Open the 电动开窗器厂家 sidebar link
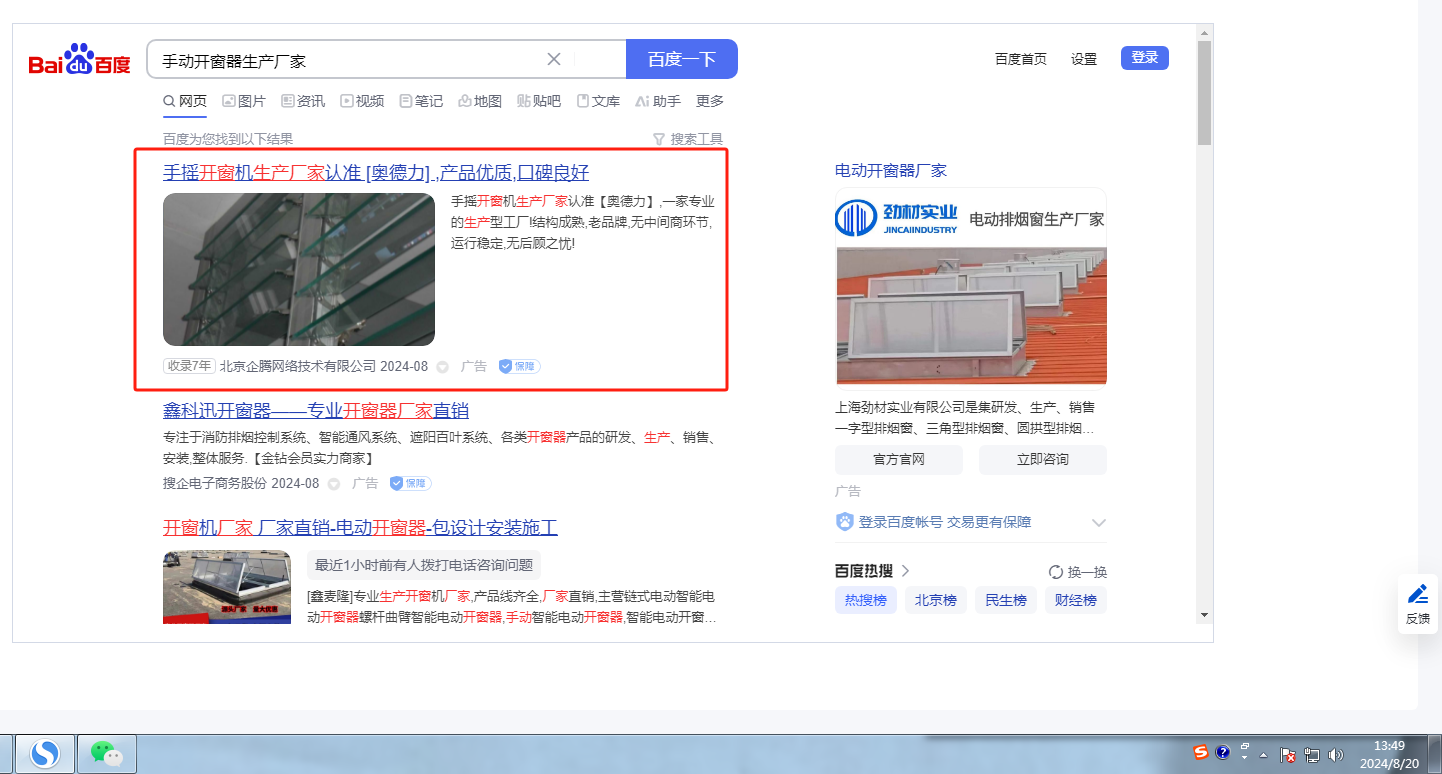The image size is (1442, 774). [891, 171]
